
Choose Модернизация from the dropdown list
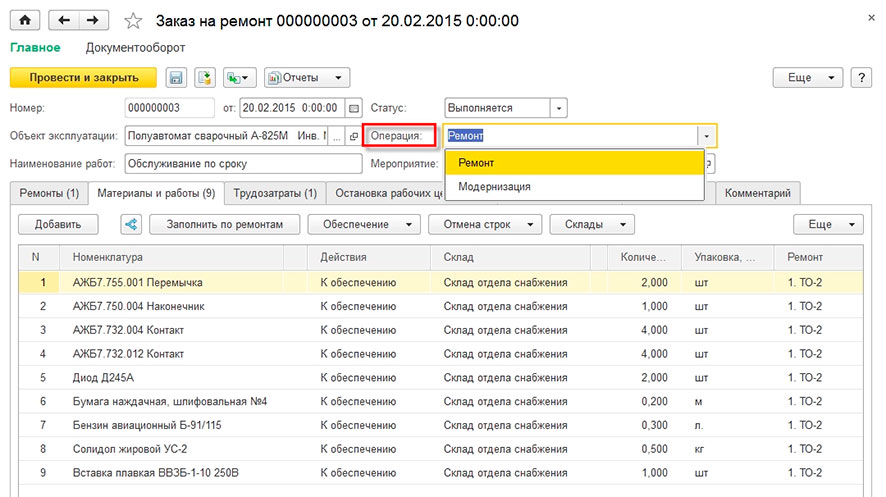pyautogui.click(x=574, y=186)
